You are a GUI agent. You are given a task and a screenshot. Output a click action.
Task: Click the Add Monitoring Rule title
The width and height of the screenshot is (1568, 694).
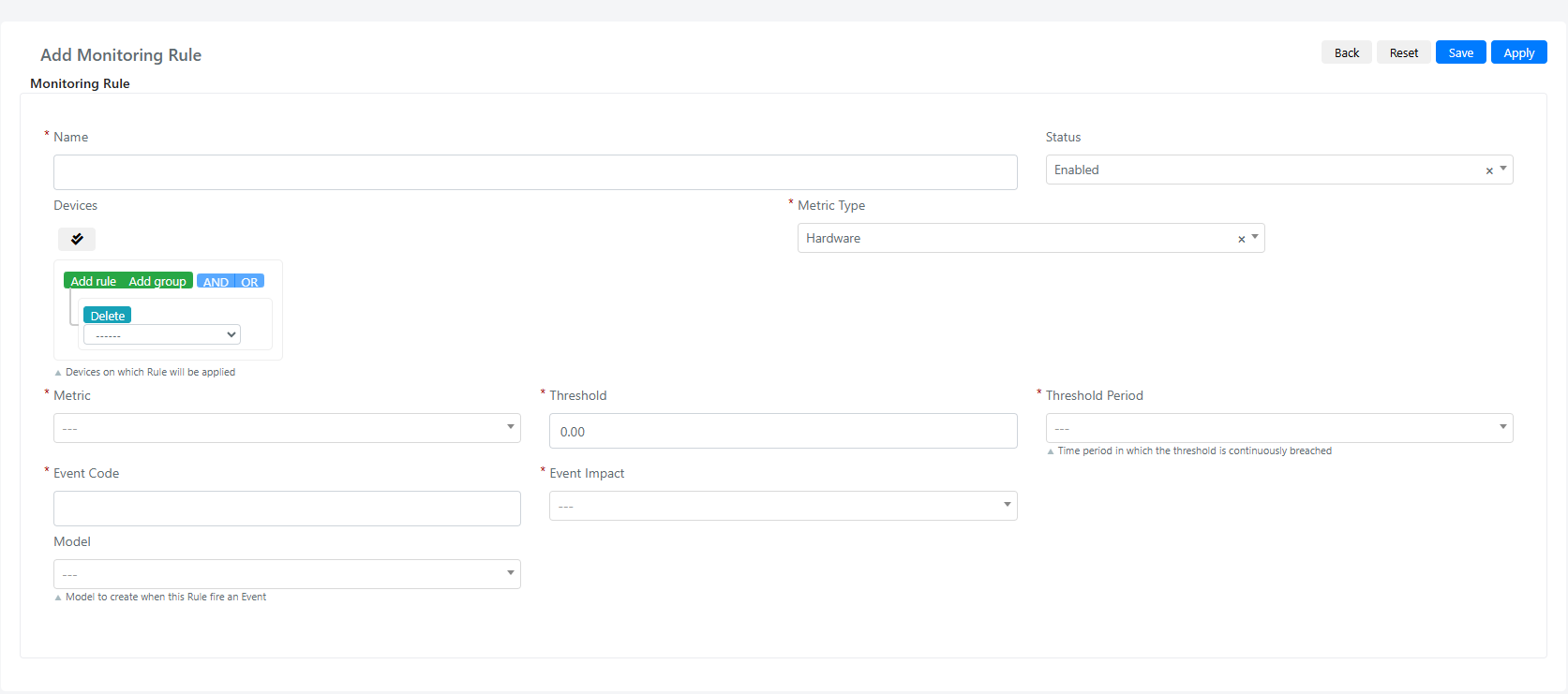[x=121, y=54]
